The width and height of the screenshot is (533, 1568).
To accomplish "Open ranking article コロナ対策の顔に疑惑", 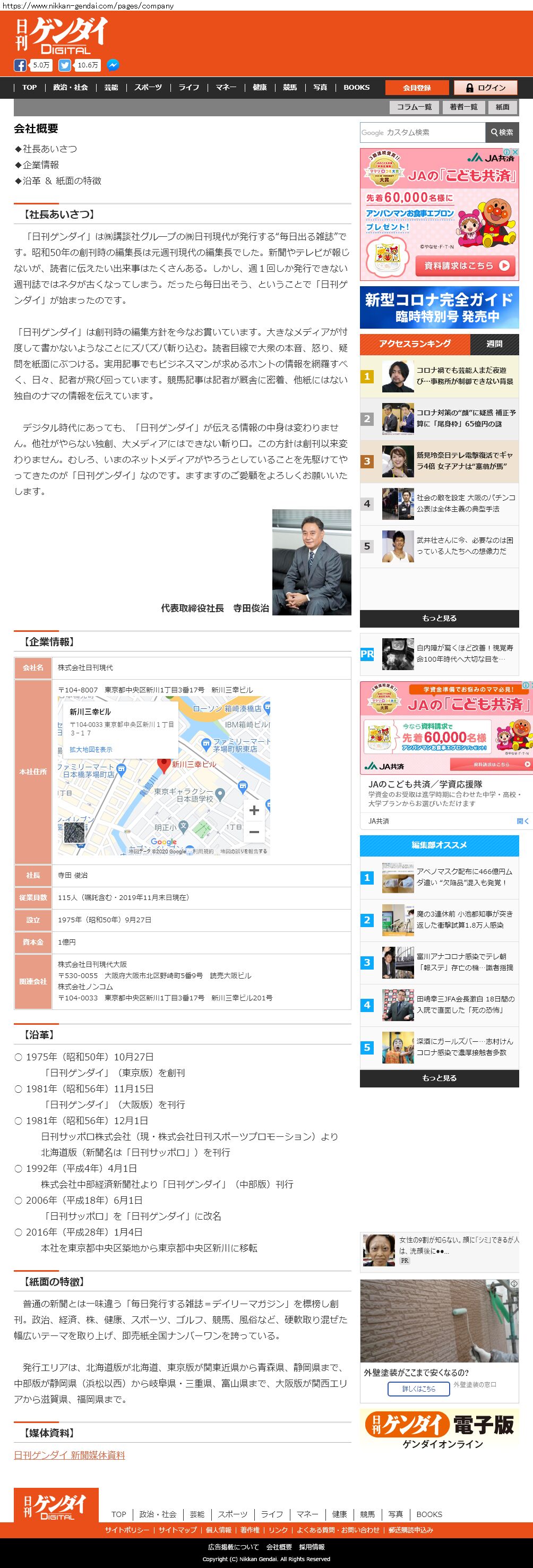I will (439, 418).
